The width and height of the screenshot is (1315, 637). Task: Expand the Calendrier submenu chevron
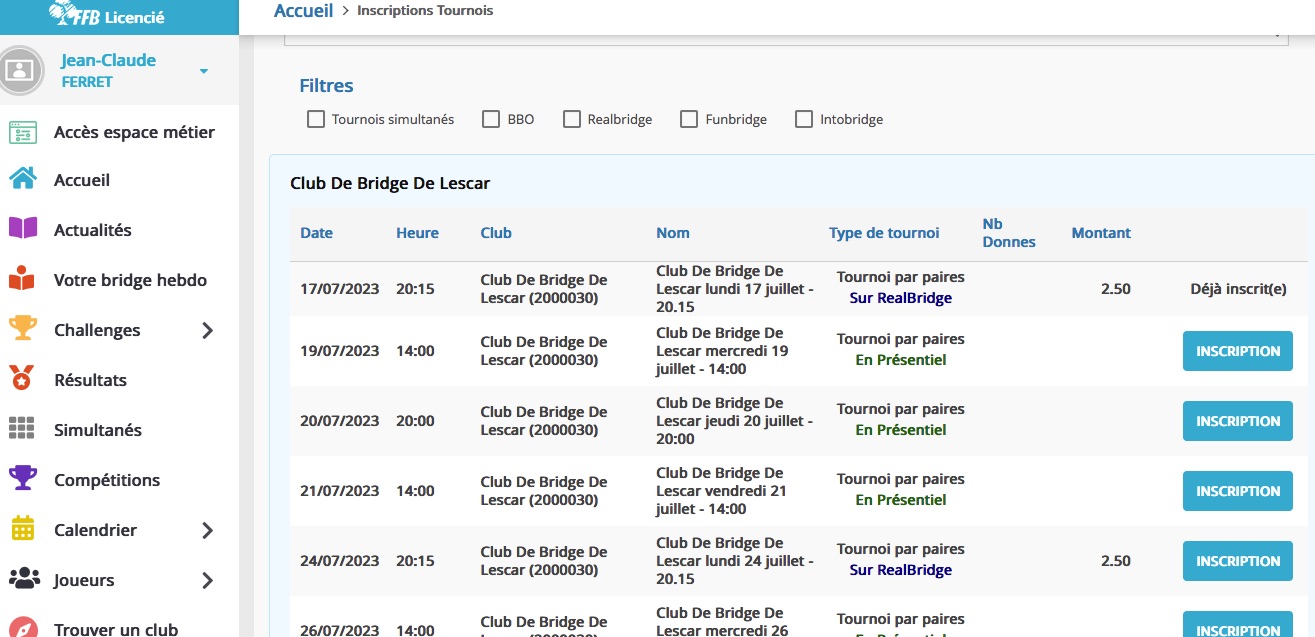click(207, 530)
